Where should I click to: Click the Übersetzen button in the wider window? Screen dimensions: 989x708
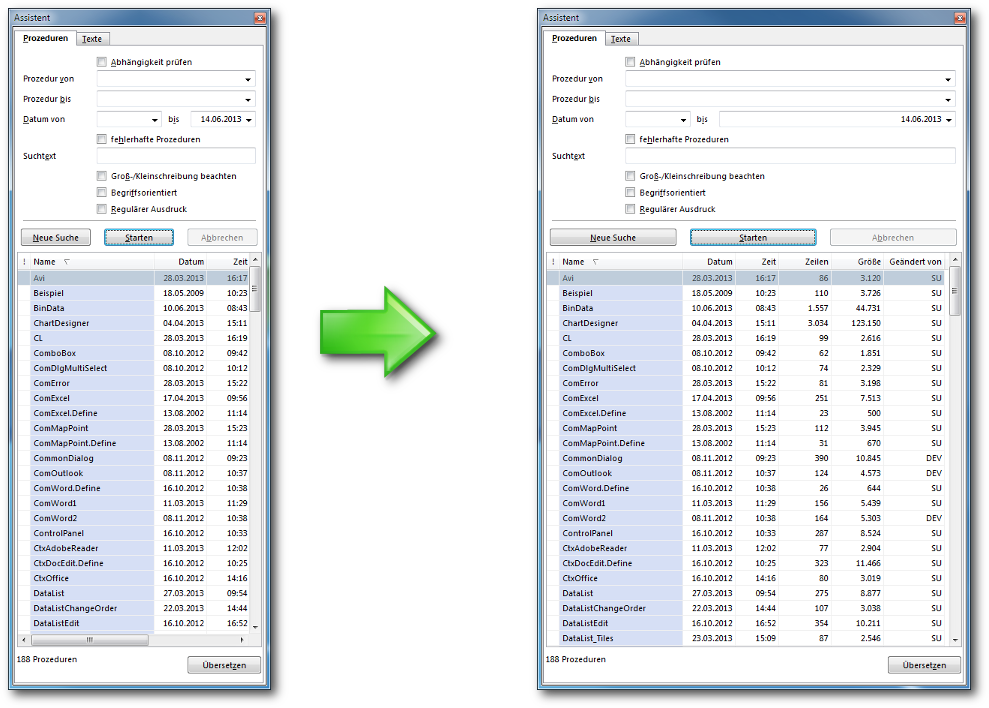pos(923,665)
